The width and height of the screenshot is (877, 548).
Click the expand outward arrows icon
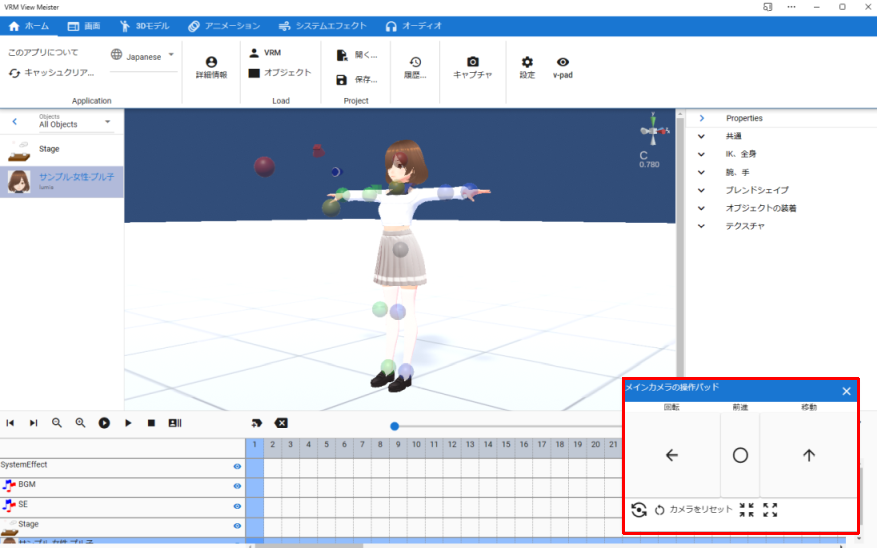770,509
